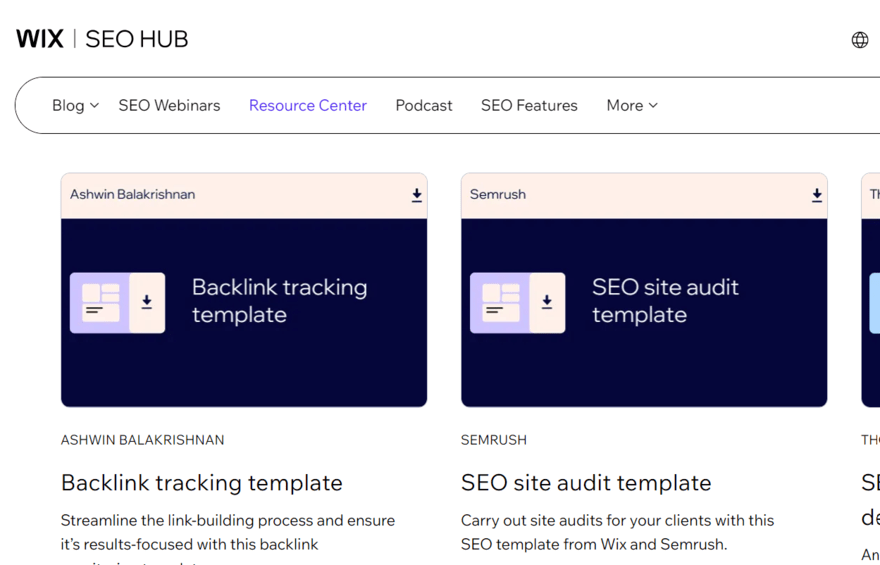Open the globe language selector
This screenshot has height=565, width=880.
click(860, 40)
